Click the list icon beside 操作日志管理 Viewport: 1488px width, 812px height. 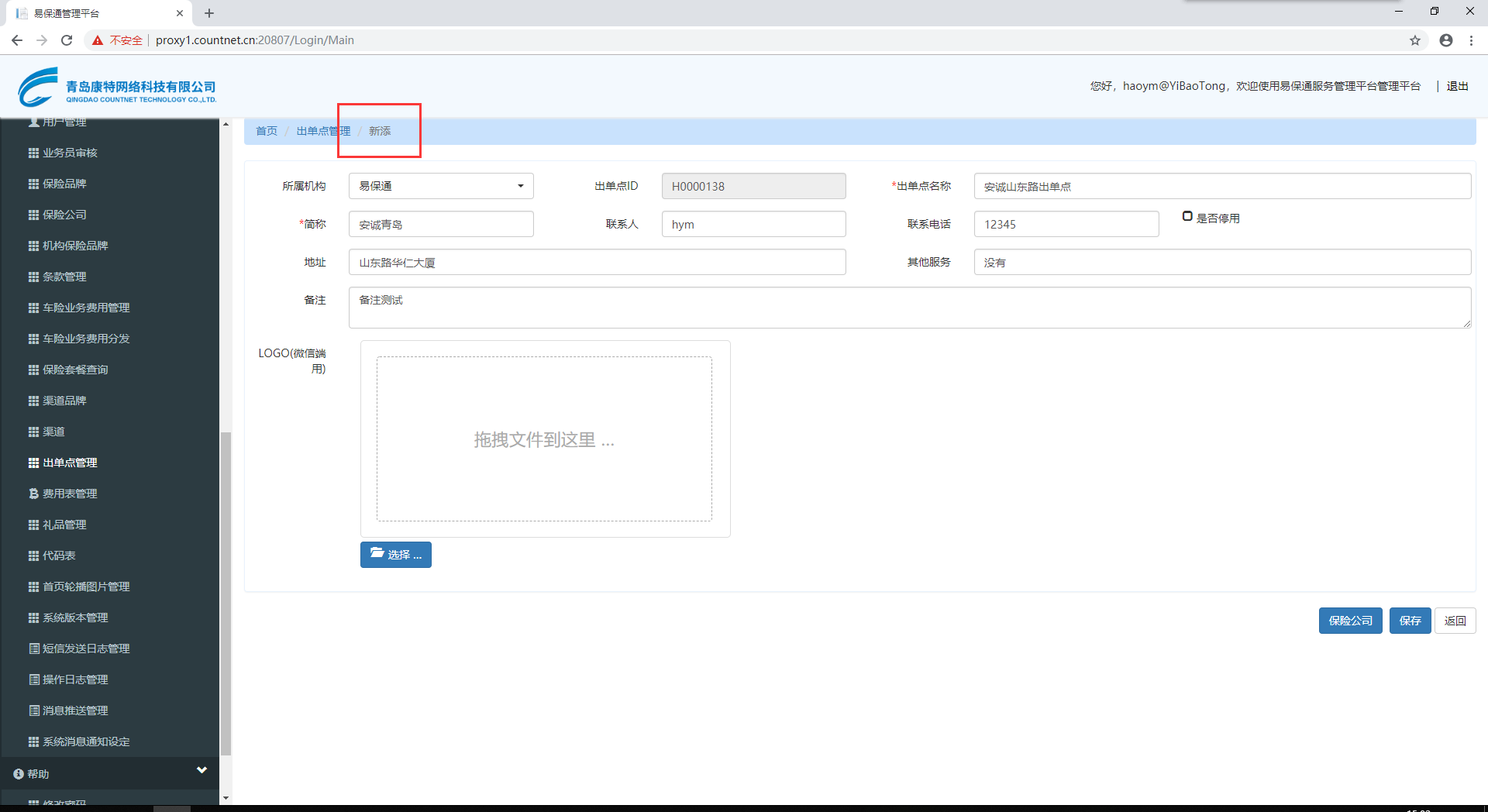[34, 680]
